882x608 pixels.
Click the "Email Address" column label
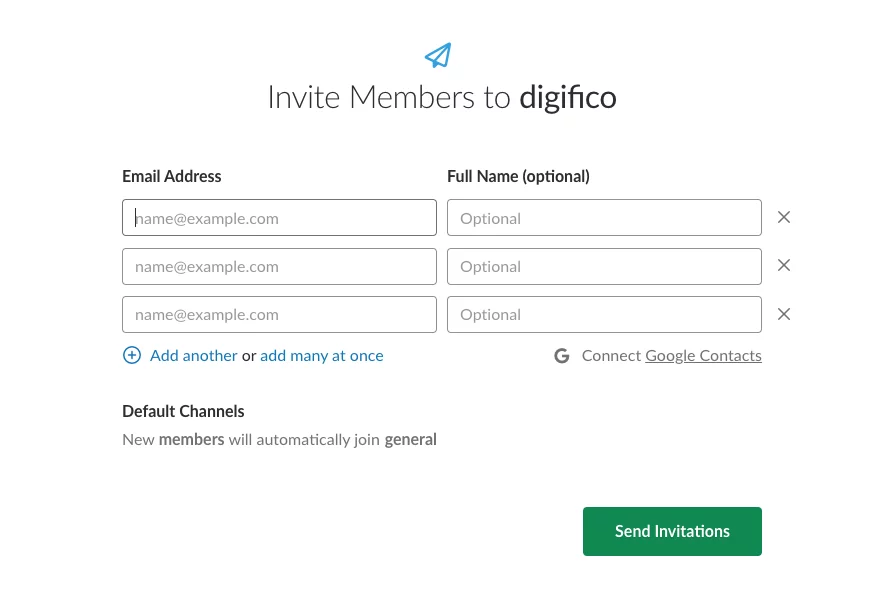(x=172, y=176)
